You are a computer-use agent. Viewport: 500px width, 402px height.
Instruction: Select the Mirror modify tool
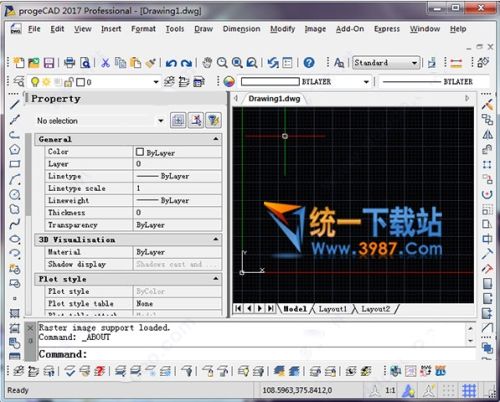487,134
